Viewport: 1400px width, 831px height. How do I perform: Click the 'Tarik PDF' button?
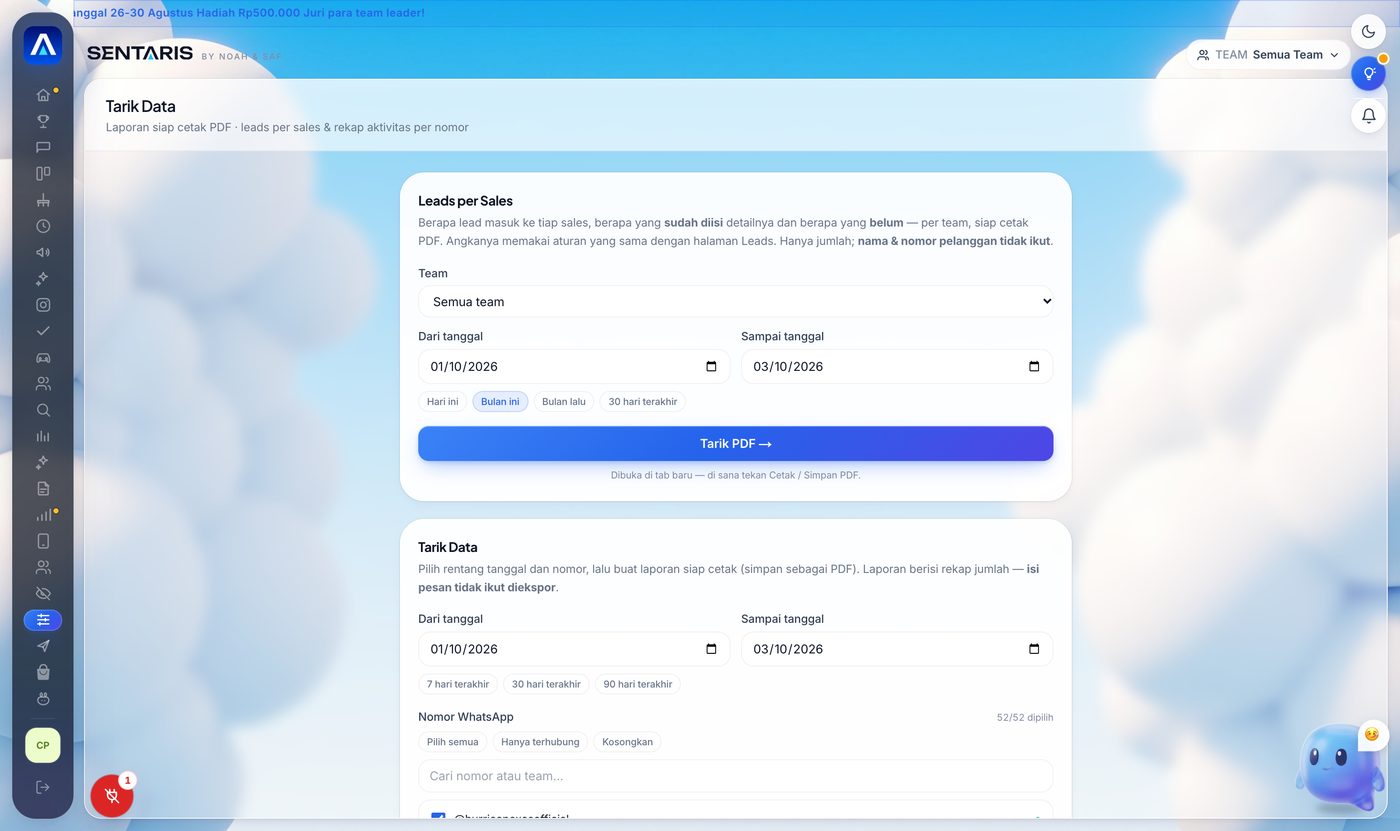point(736,444)
